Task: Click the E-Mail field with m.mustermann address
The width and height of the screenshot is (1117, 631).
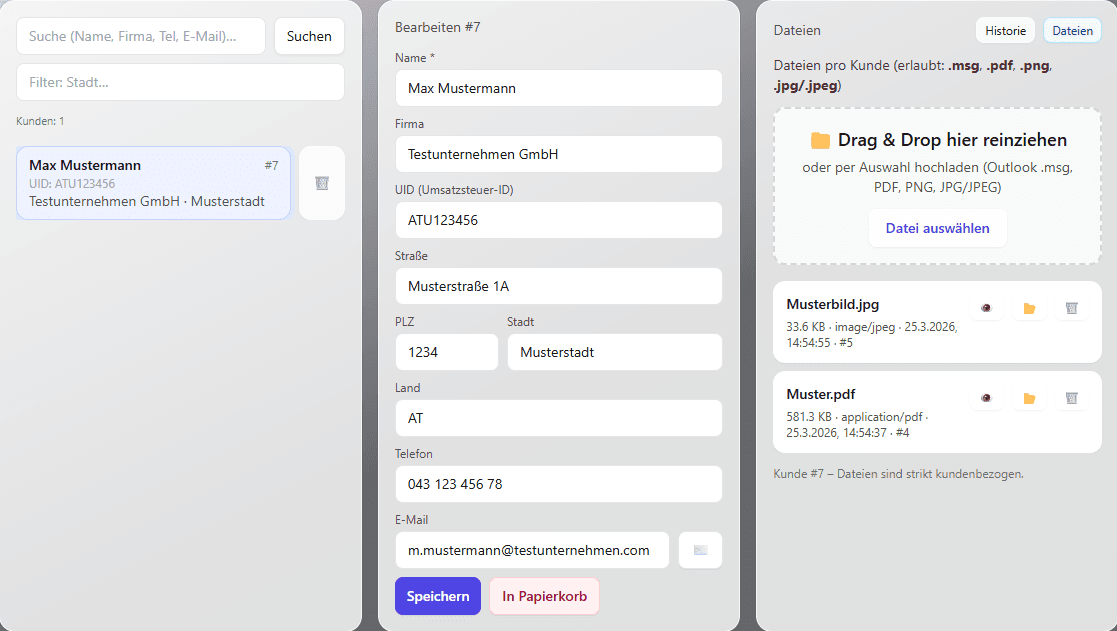Action: click(532, 550)
